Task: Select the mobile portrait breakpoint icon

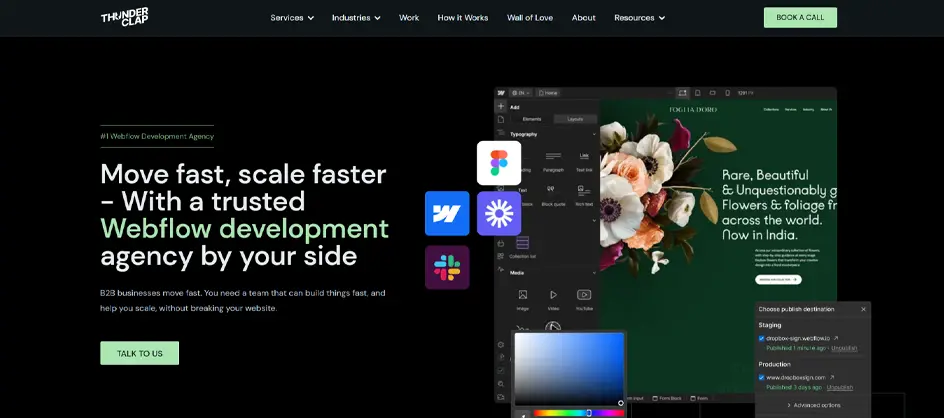Action: point(727,93)
